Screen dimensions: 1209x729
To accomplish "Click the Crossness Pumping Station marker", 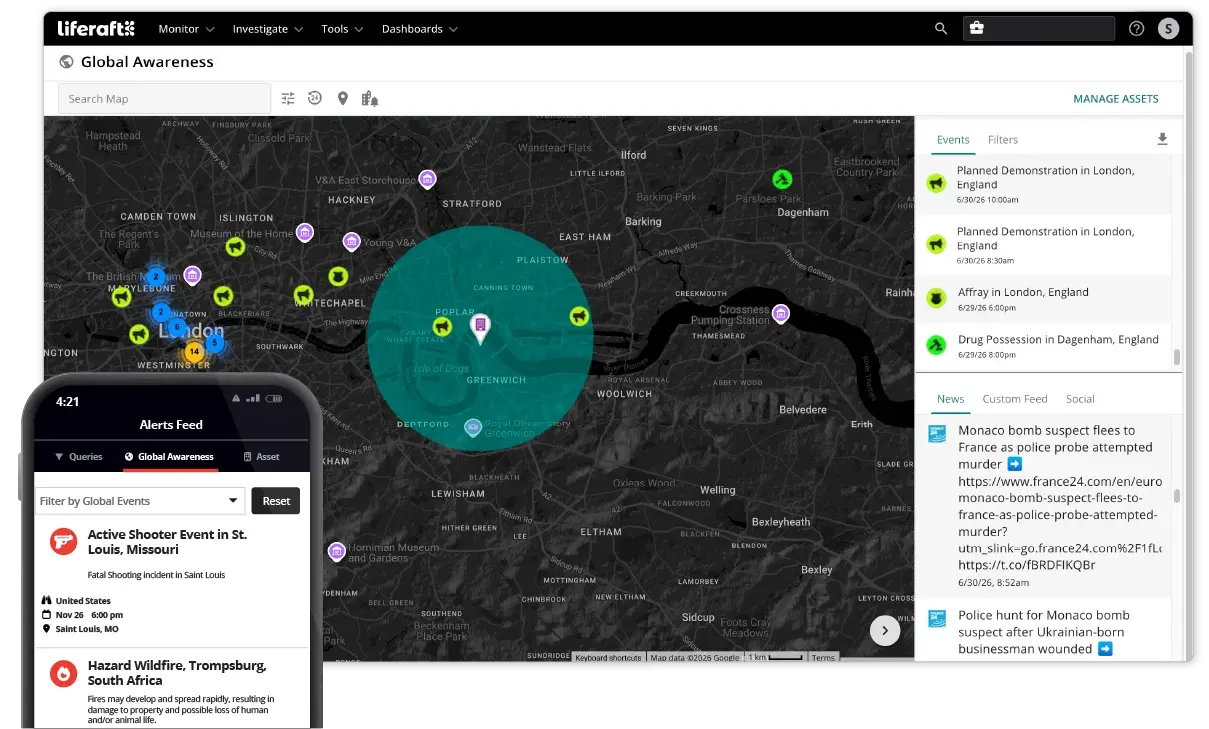I will point(781,314).
